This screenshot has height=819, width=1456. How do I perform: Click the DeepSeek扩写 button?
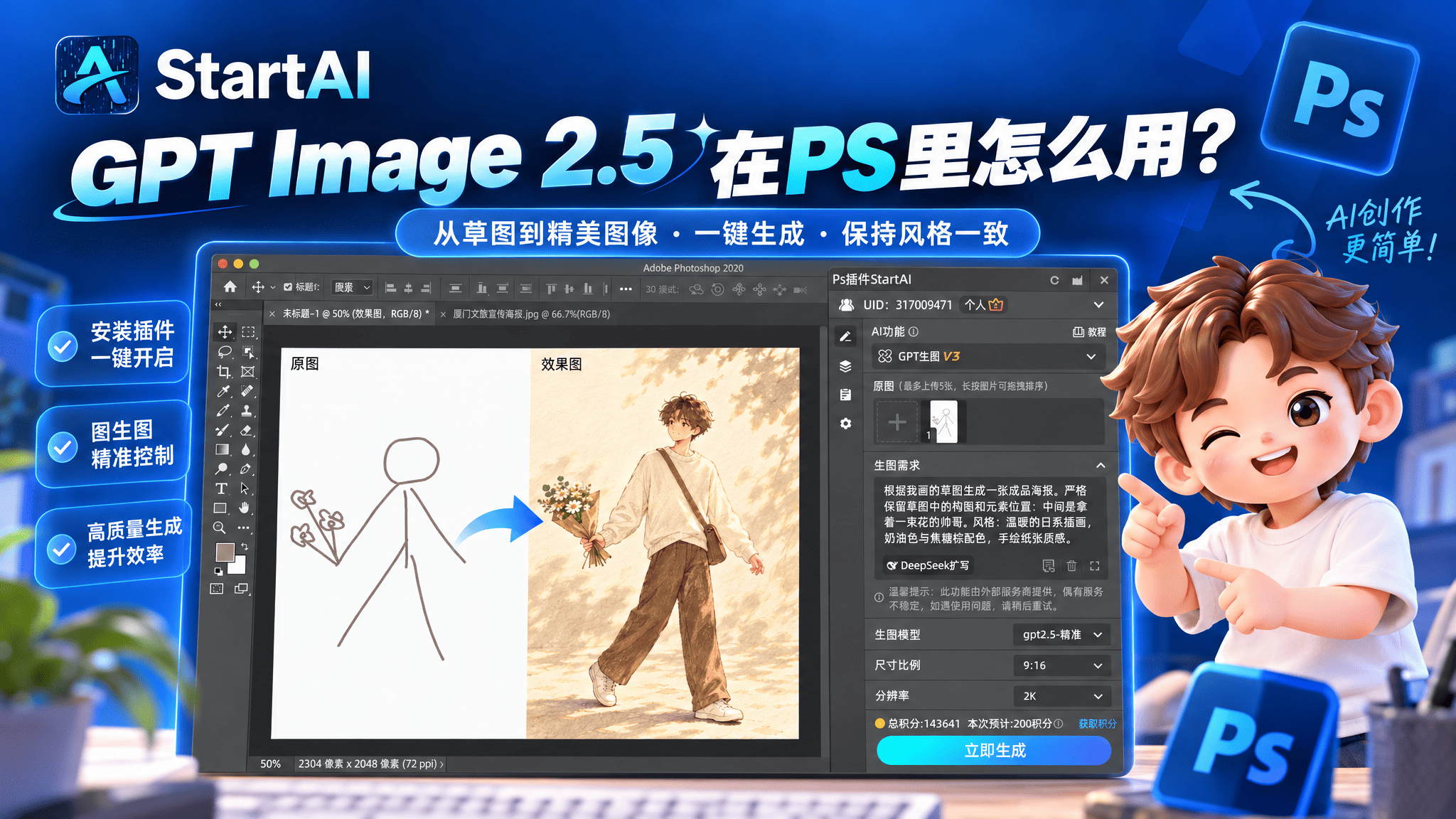(928, 565)
